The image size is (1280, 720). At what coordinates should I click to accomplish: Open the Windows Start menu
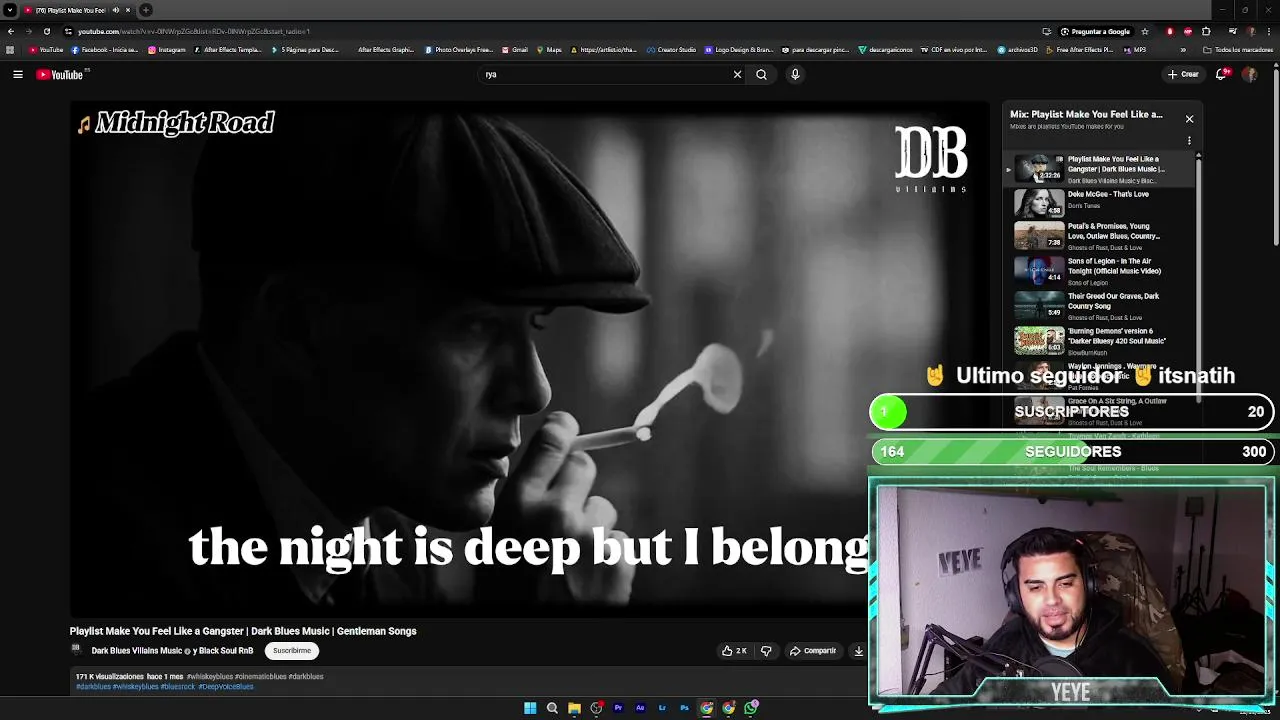coord(530,708)
